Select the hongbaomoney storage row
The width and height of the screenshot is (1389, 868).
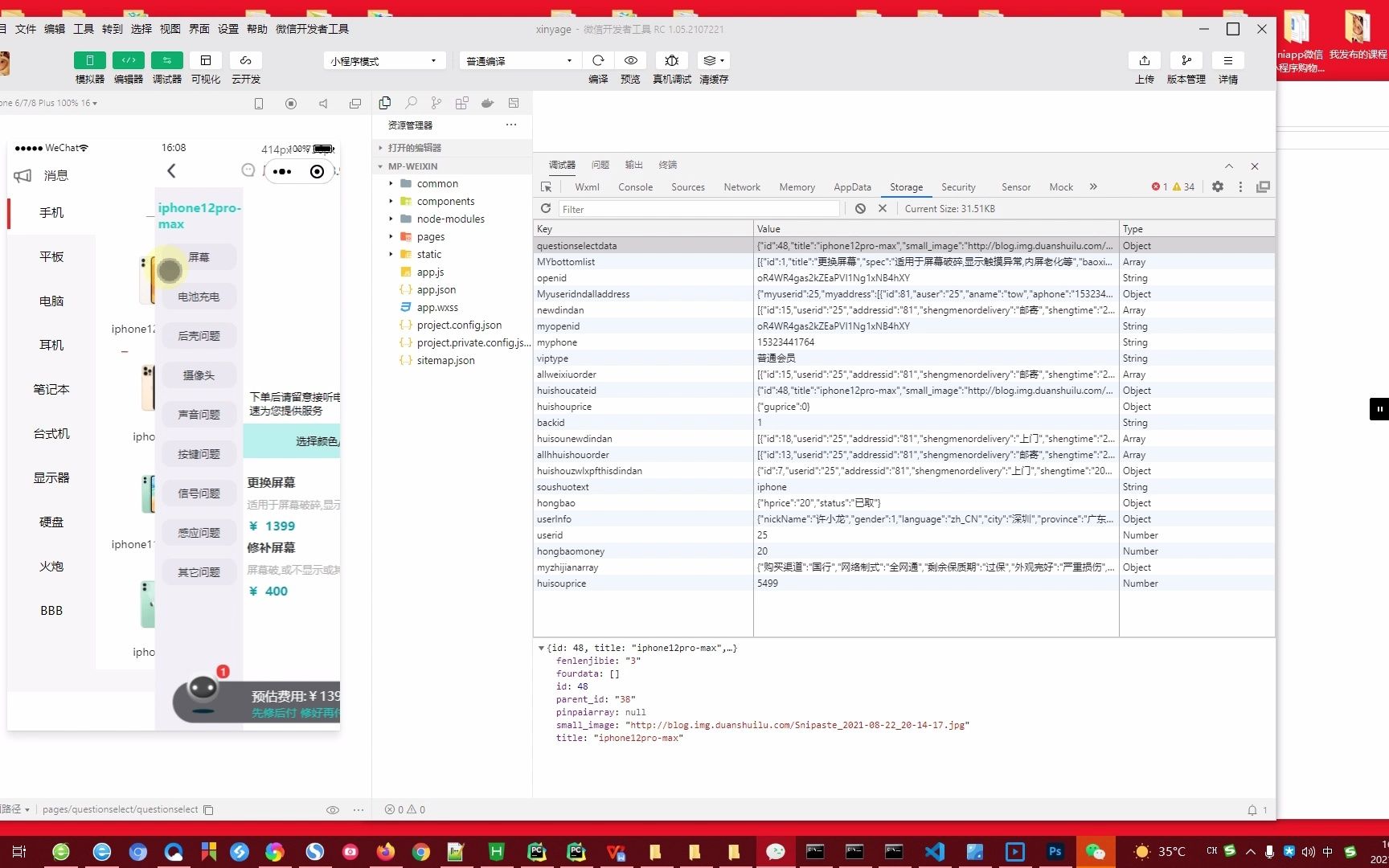tap(903, 551)
